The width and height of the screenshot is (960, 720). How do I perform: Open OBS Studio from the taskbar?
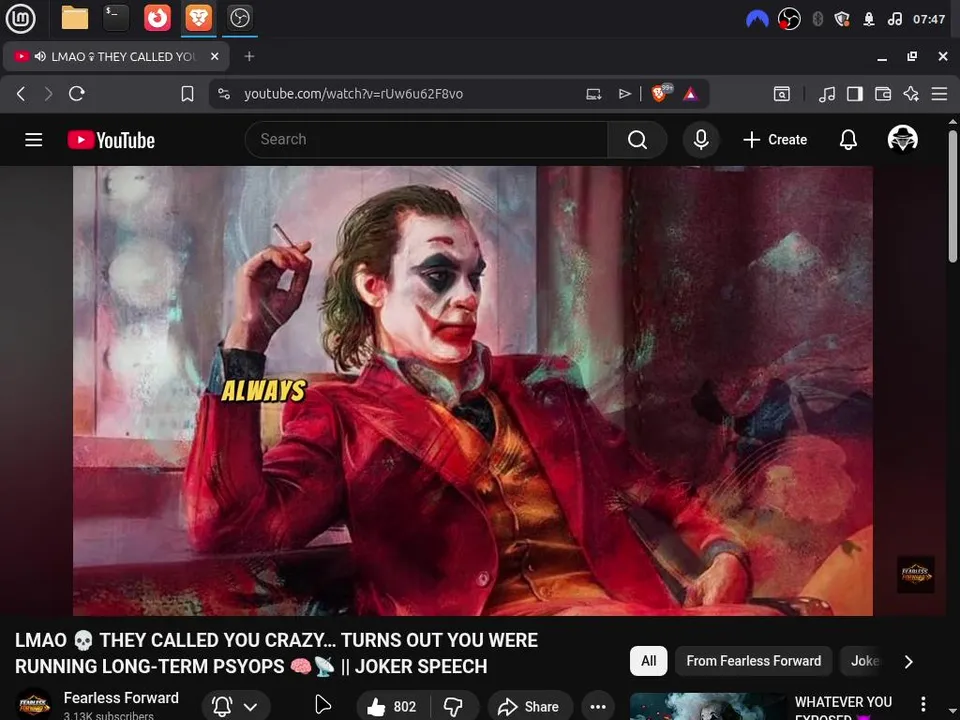click(x=239, y=18)
